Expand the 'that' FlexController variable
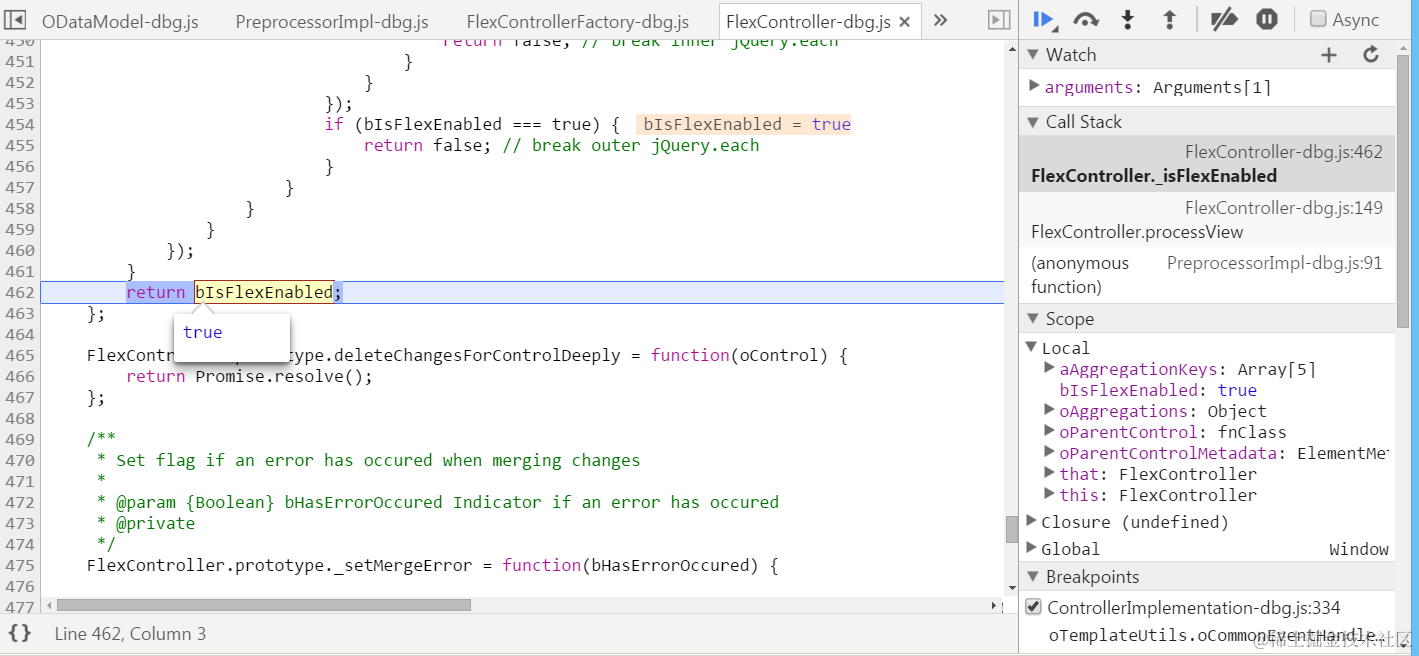This screenshot has width=1419, height=656. [x=1049, y=474]
